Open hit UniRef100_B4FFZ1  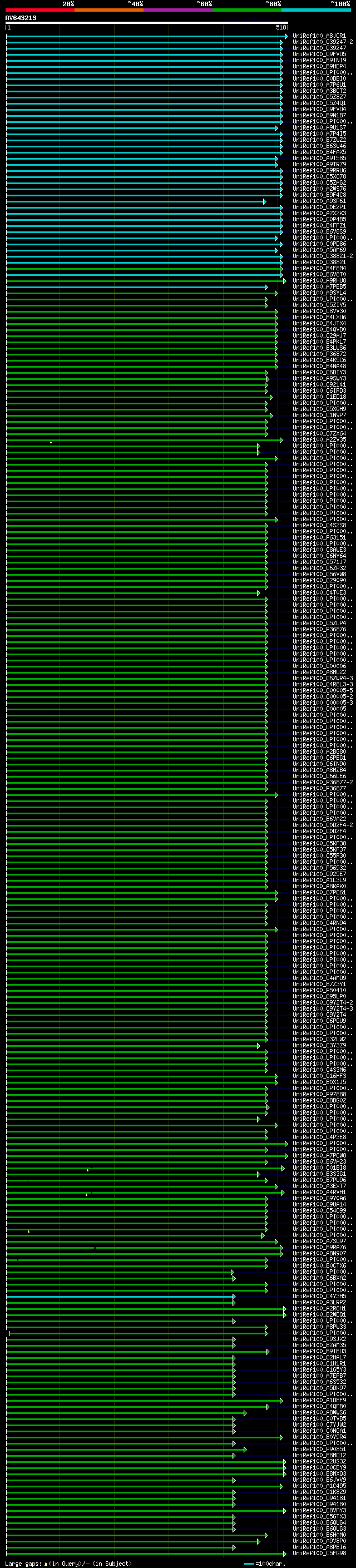(x=319, y=226)
